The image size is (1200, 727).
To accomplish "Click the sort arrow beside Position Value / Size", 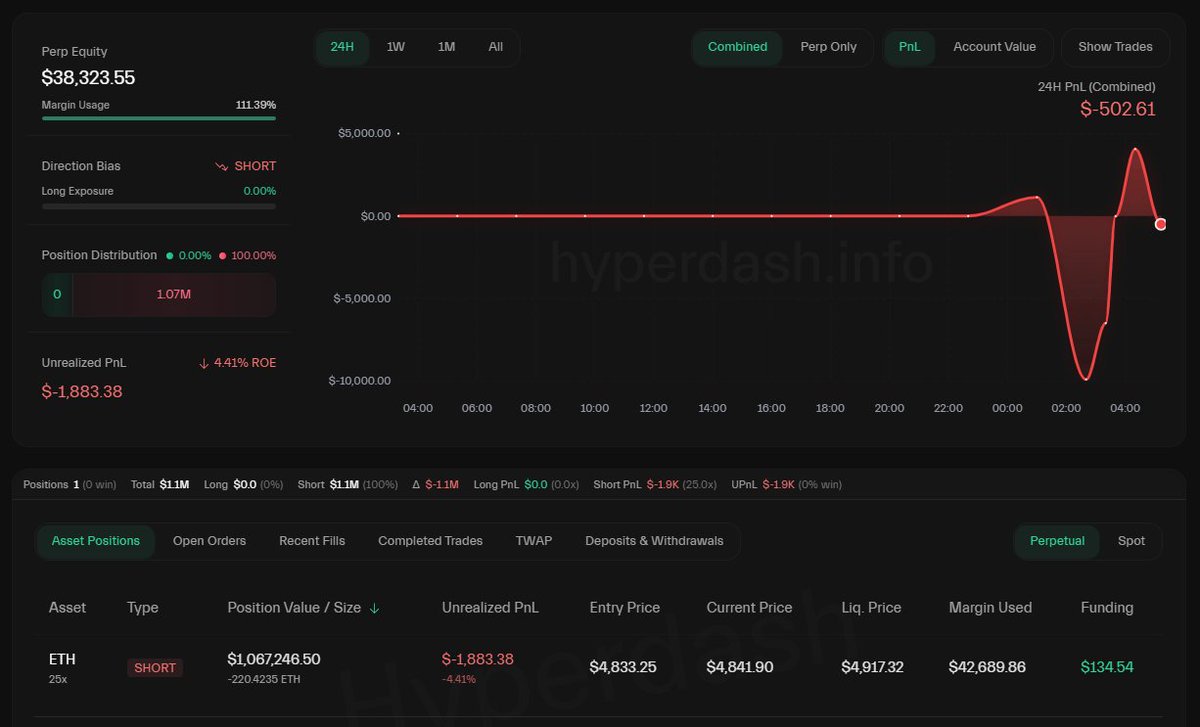I will pos(375,608).
